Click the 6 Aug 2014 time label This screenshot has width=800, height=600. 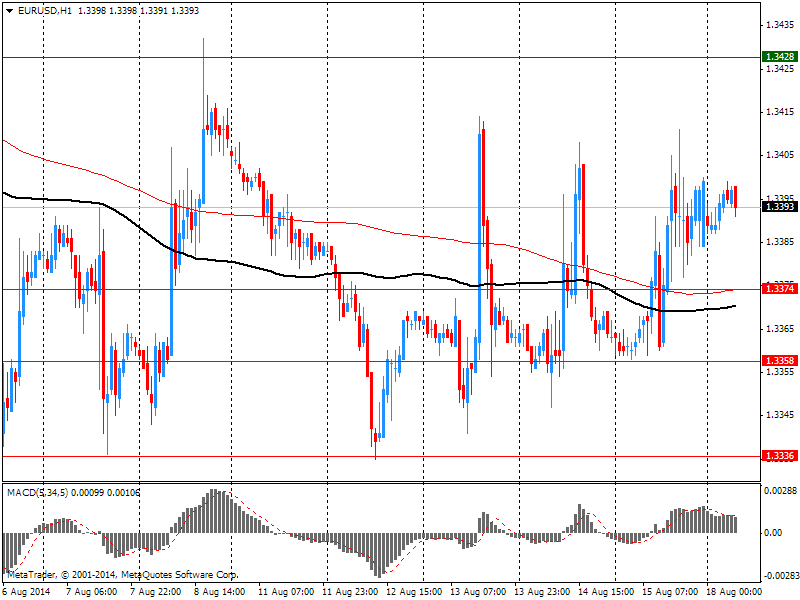[x=27, y=592]
